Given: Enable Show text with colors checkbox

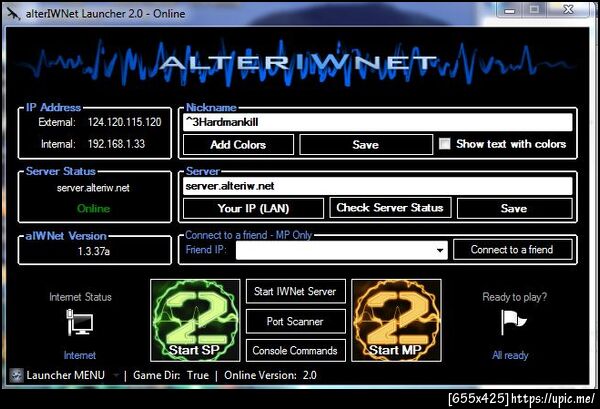Looking at the screenshot, I should [444, 144].
